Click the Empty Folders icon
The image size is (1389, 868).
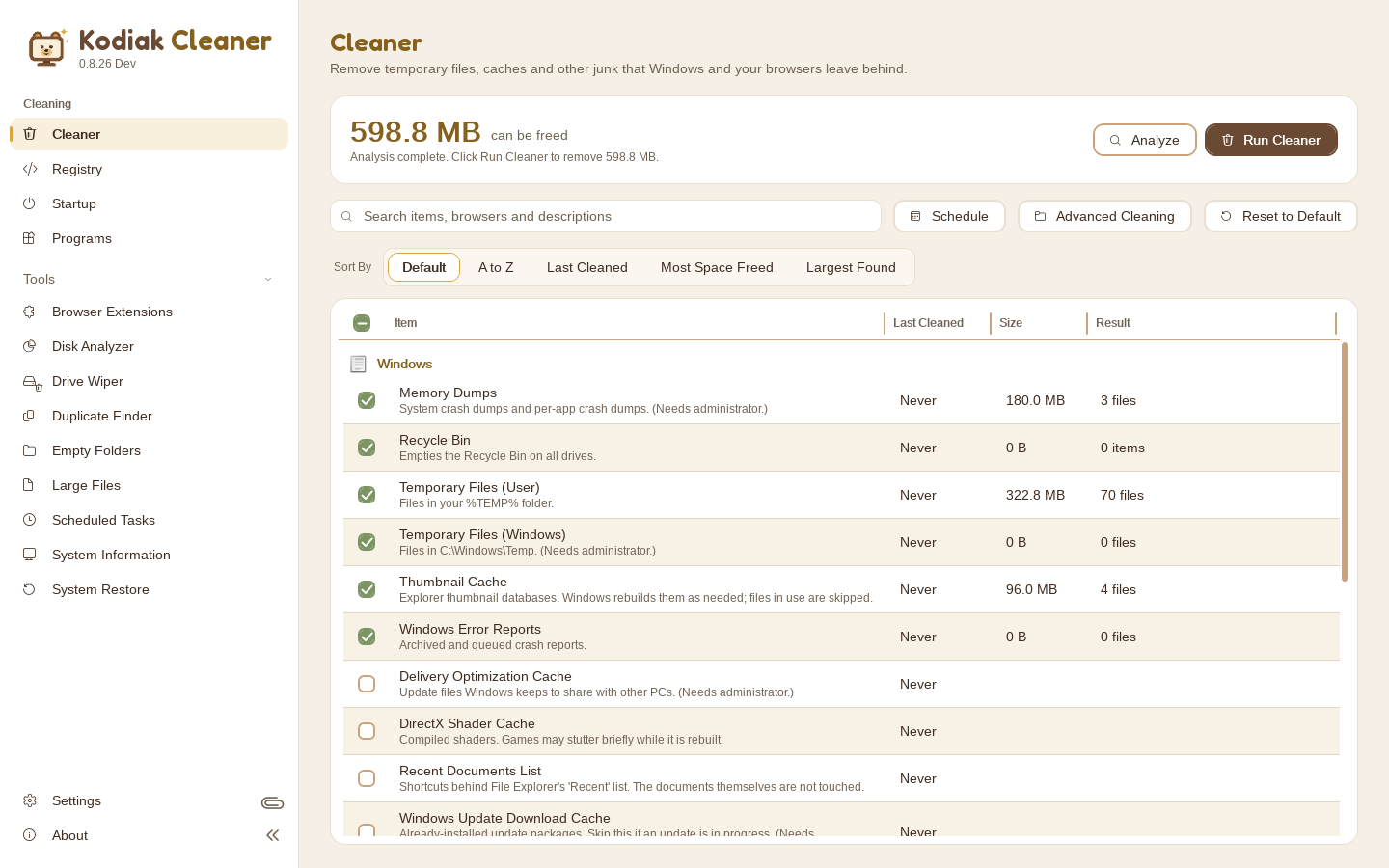click(x=30, y=450)
